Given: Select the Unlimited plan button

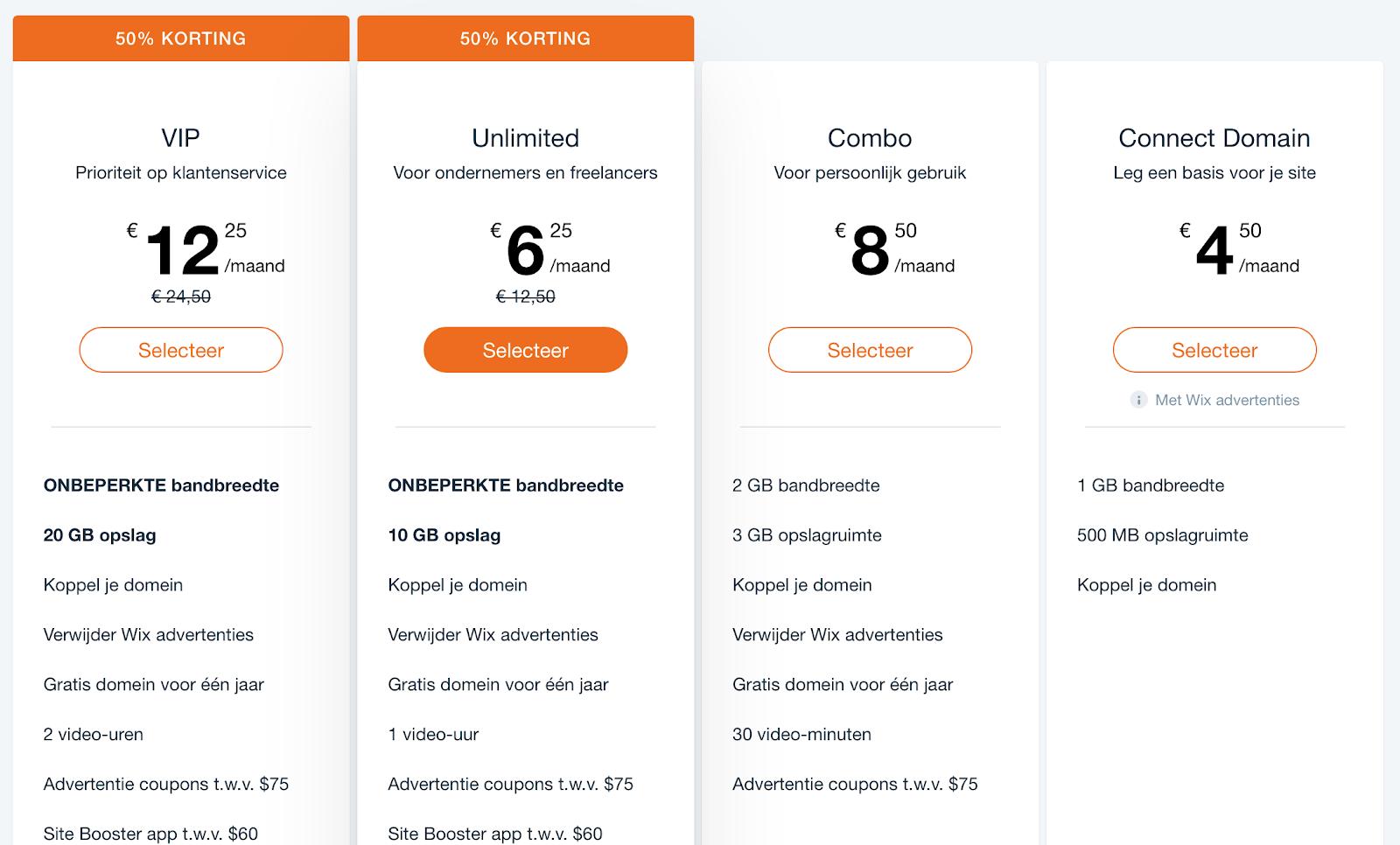Looking at the screenshot, I should 526,350.
